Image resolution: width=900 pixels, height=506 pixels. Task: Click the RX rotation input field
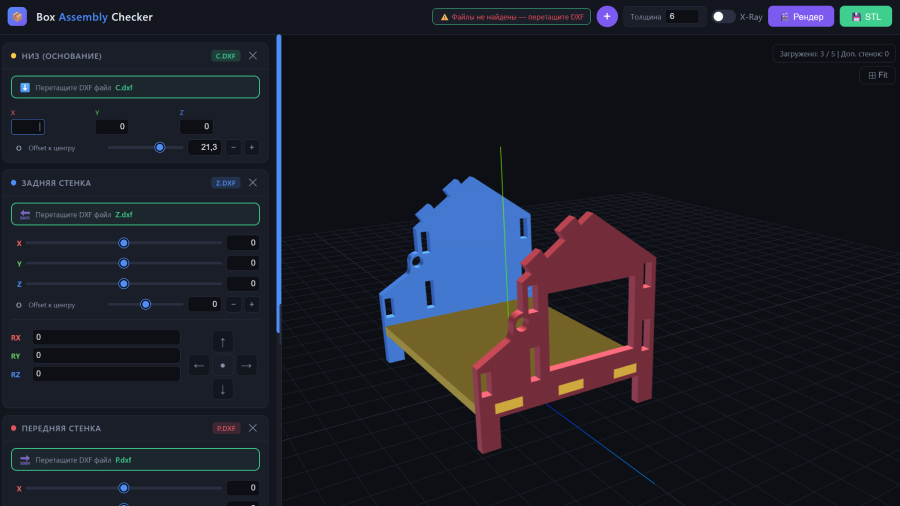tap(106, 337)
